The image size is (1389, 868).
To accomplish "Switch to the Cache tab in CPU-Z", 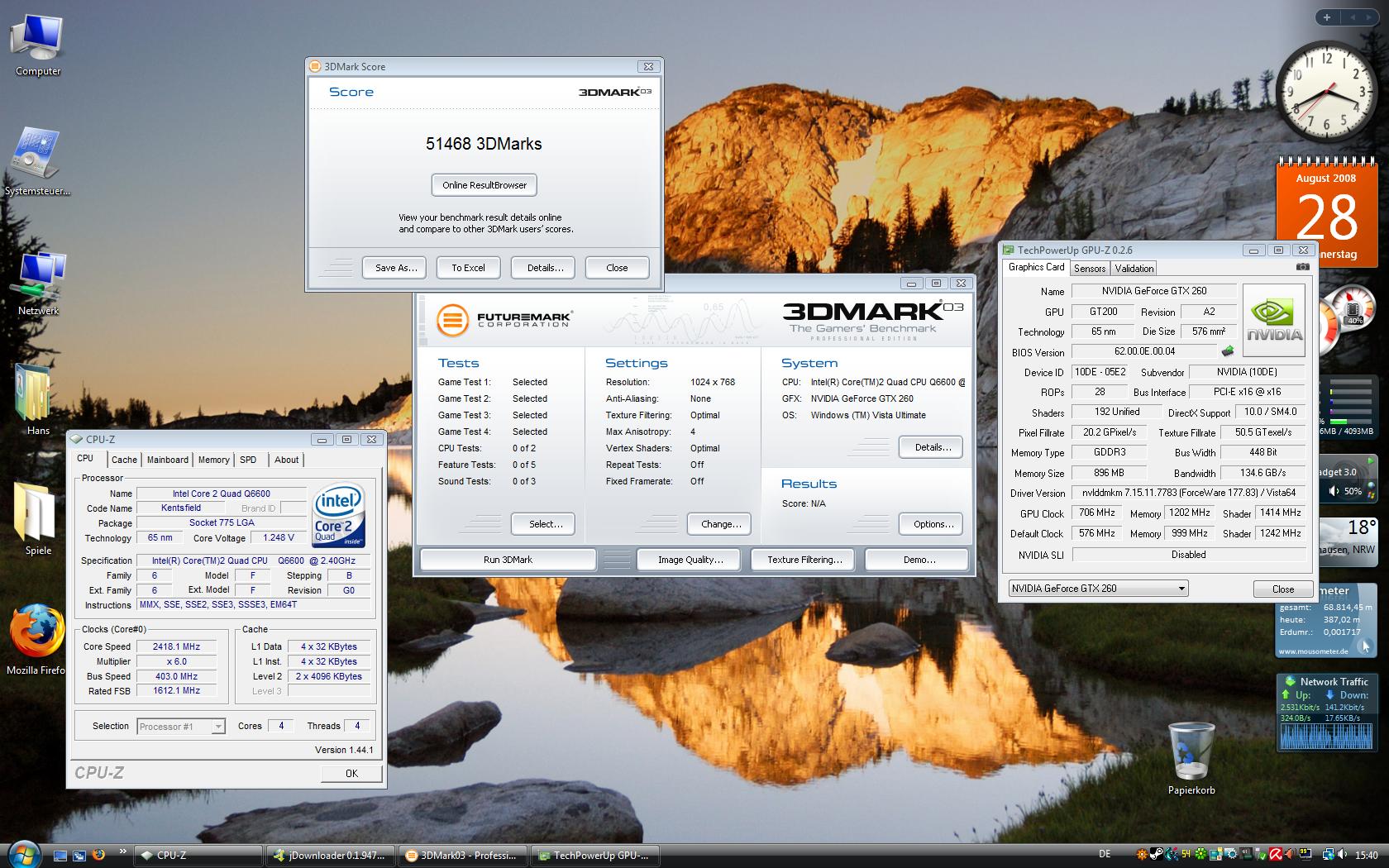I will pos(124,460).
